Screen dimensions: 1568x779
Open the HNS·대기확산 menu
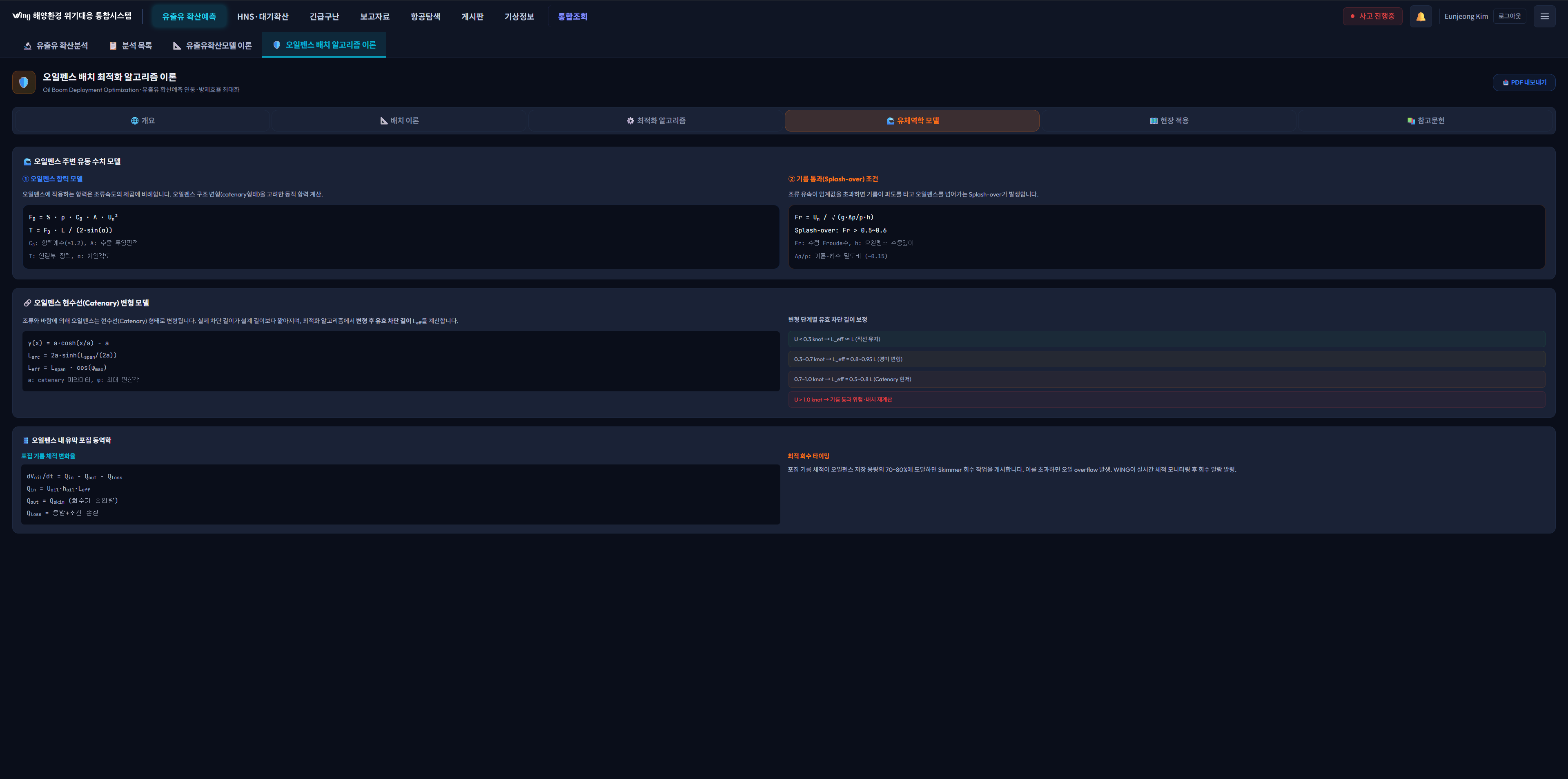click(x=262, y=16)
